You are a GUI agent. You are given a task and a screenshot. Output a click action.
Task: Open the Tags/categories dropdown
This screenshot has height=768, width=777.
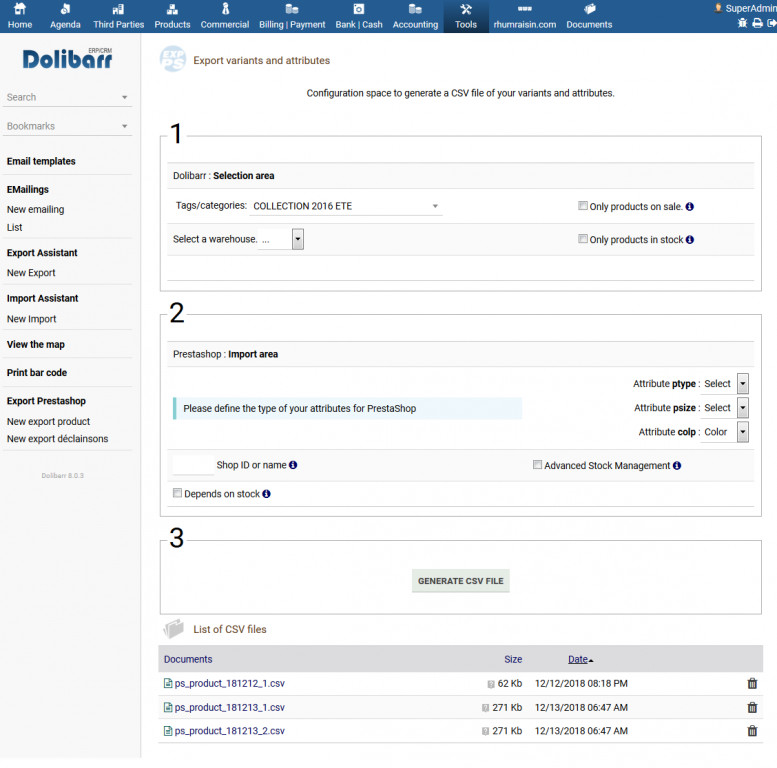345,206
